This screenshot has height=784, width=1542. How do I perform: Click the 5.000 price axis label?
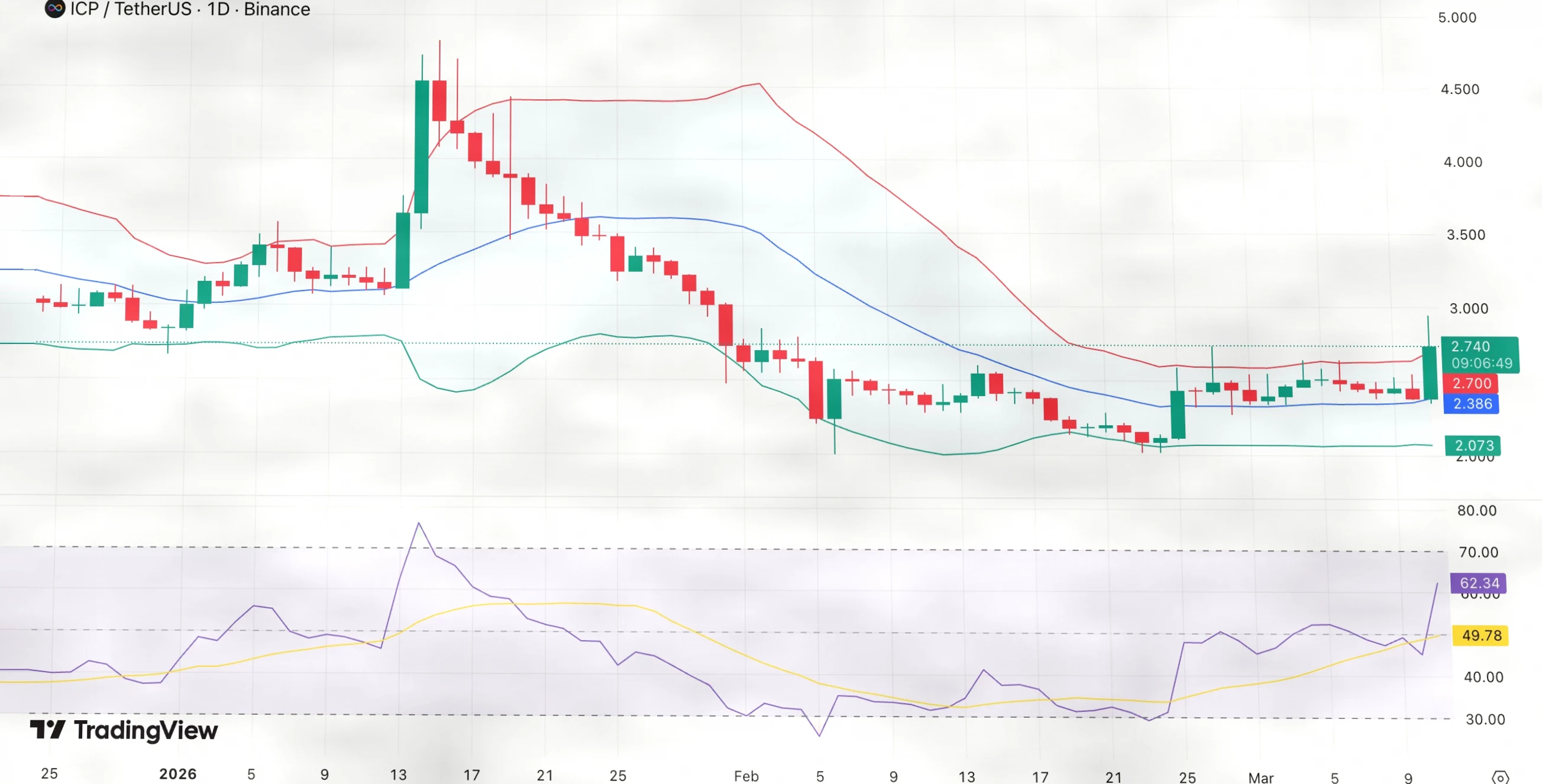pos(1457,17)
